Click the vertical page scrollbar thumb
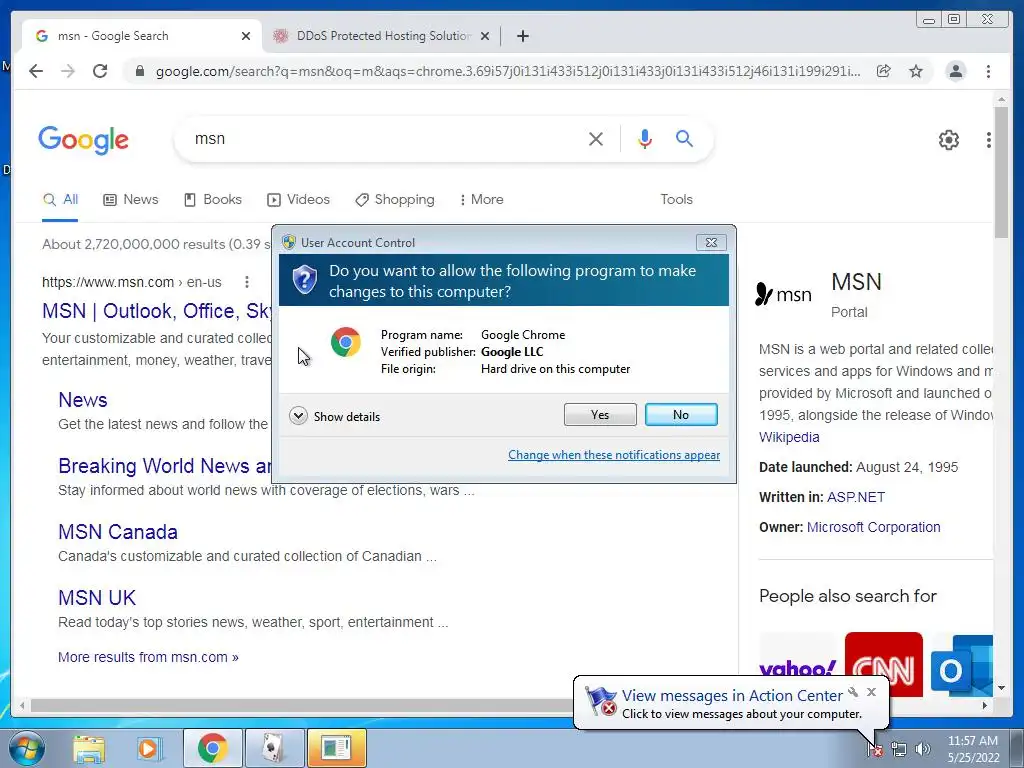 (x=1001, y=173)
